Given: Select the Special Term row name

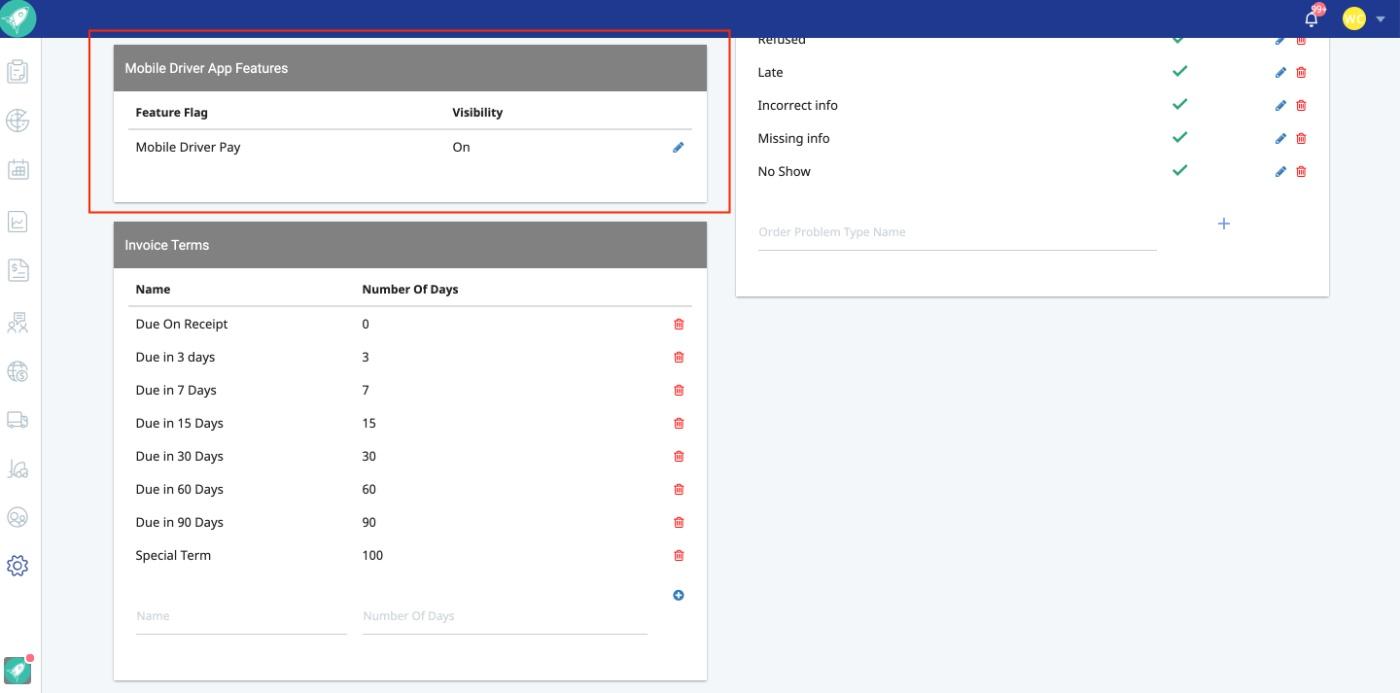Looking at the screenshot, I should 173,555.
